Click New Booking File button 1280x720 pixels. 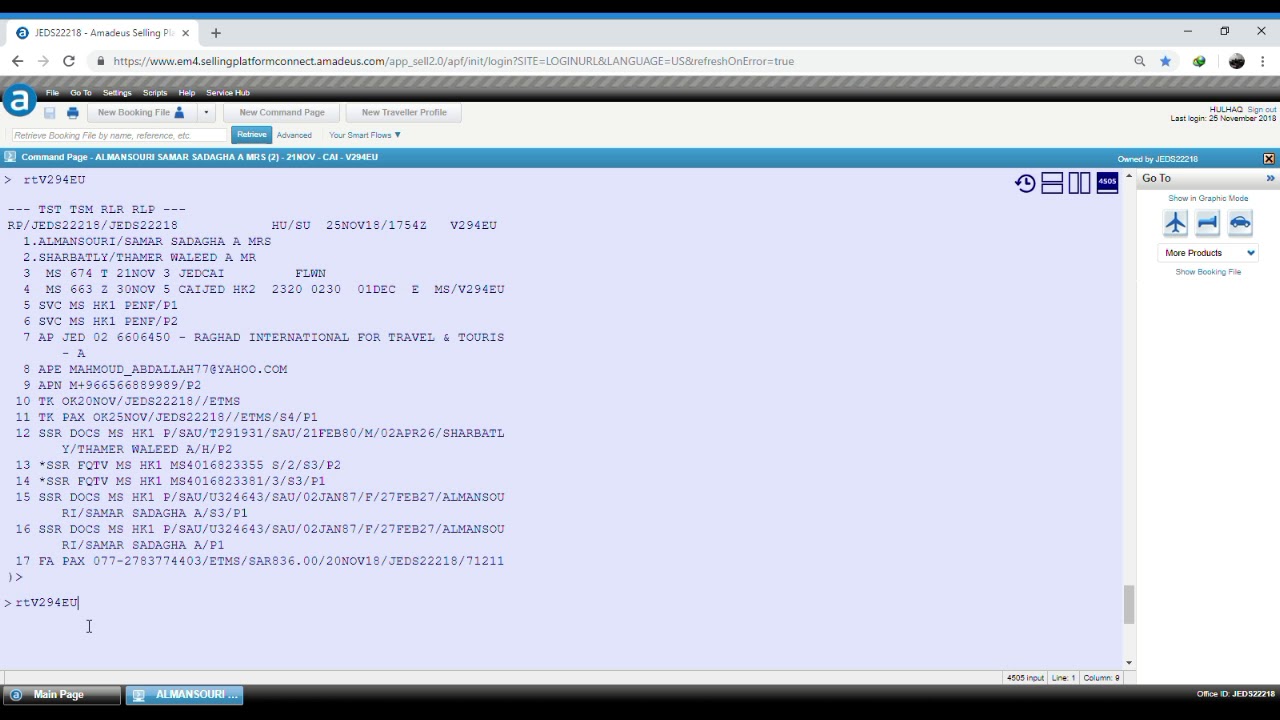(x=141, y=113)
